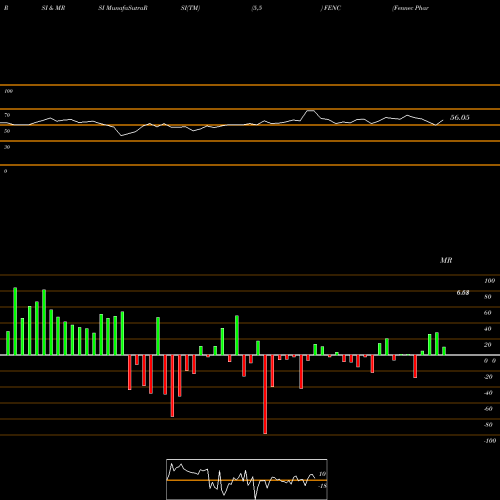This screenshot has height=500, width=500.
Task: Click the MR panel title text
Action: click(x=446, y=260)
